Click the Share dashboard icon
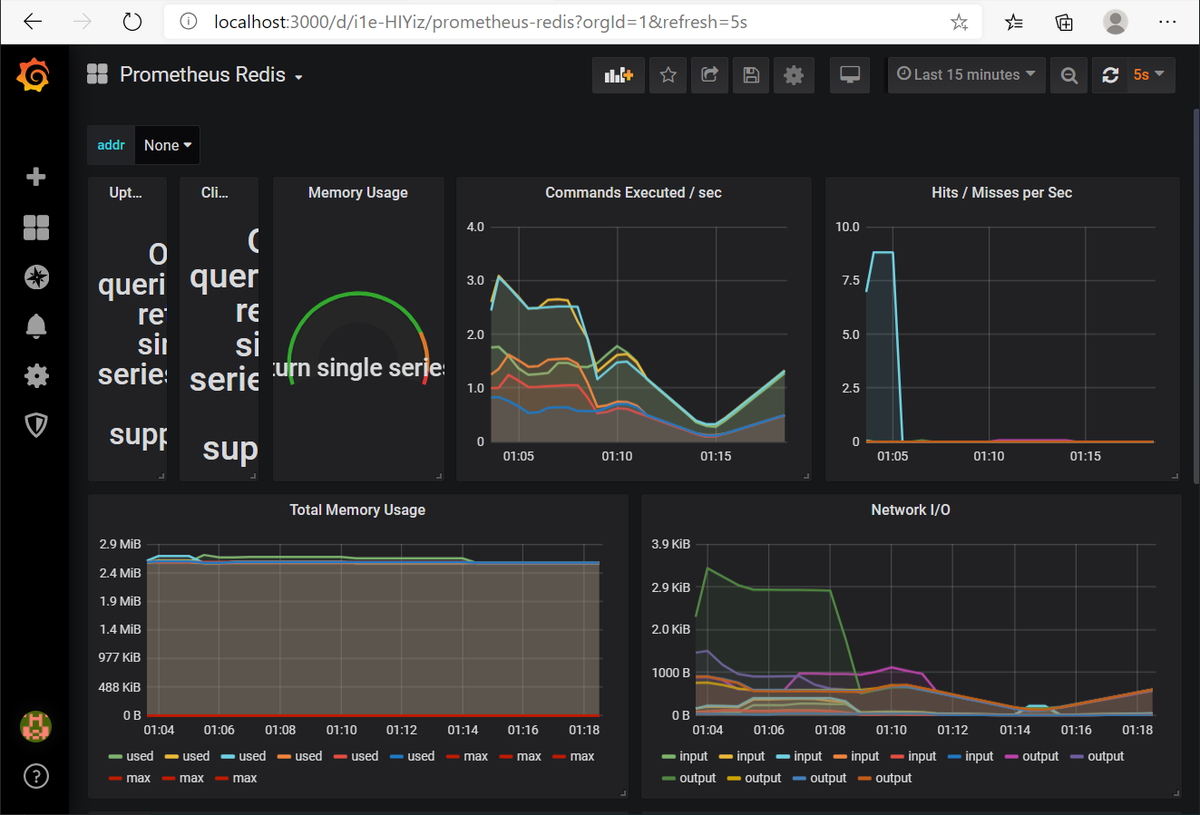1200x815 pixels. pyautogui.click(x=710, y=75)
